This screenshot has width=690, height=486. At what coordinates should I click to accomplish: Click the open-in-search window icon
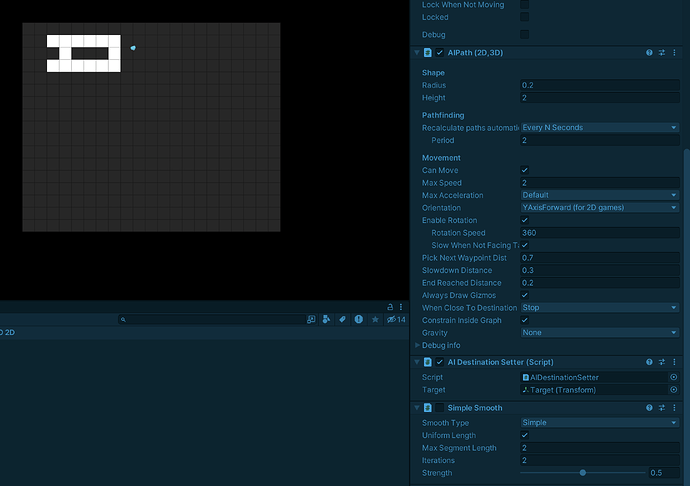[x=311, y=320]
